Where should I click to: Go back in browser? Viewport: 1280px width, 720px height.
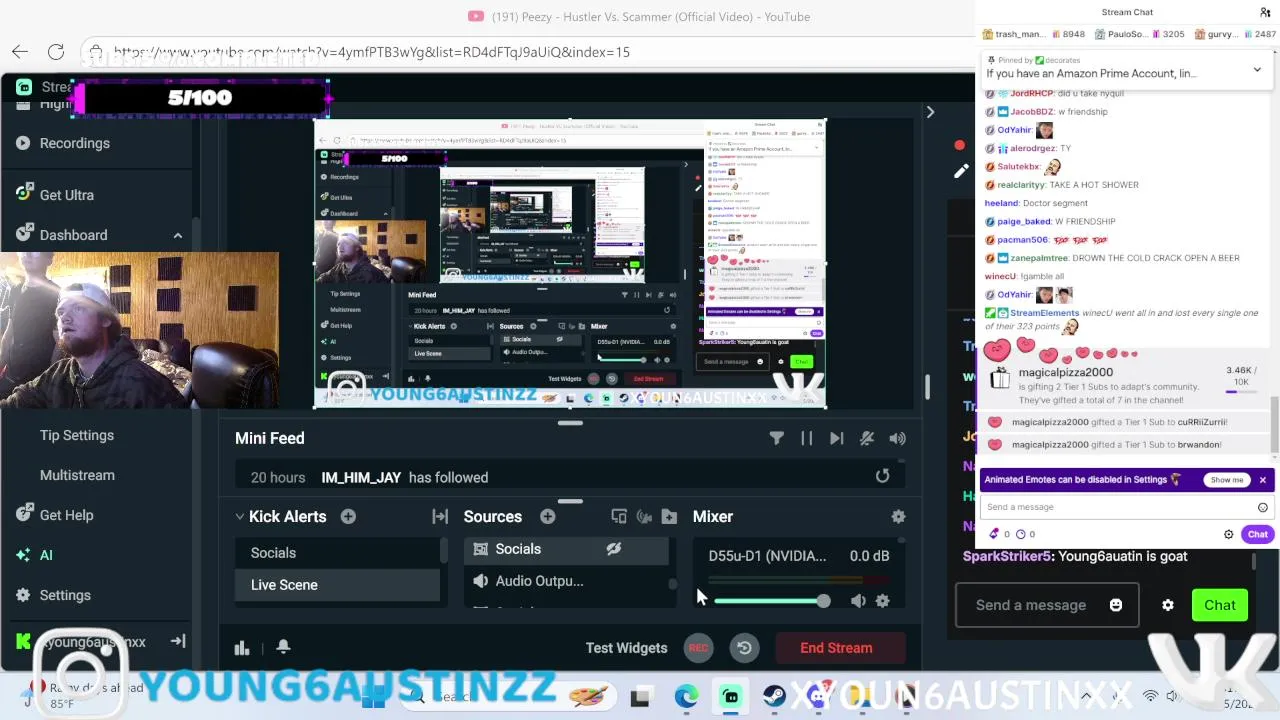point(20,52)
